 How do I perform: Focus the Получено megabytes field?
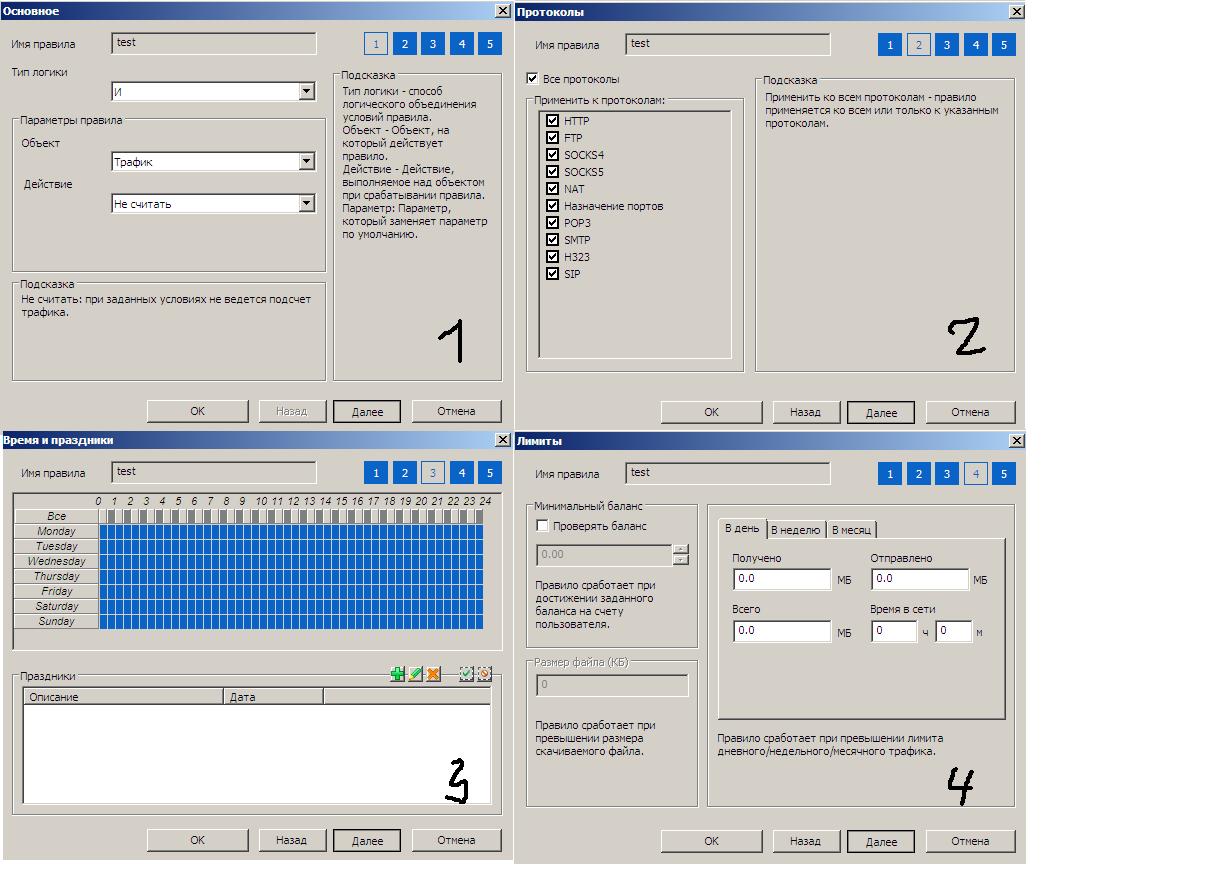click(782, 579)
